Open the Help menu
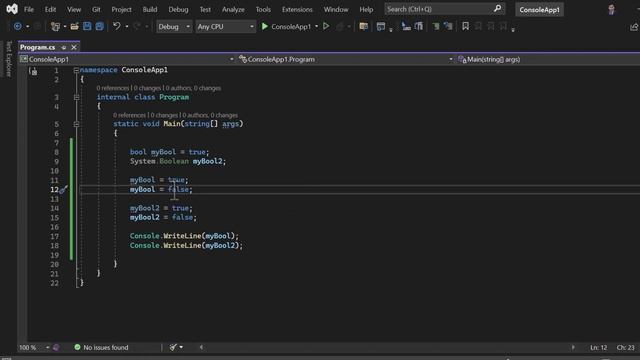 pyautogui.click(x=366, y=9)
